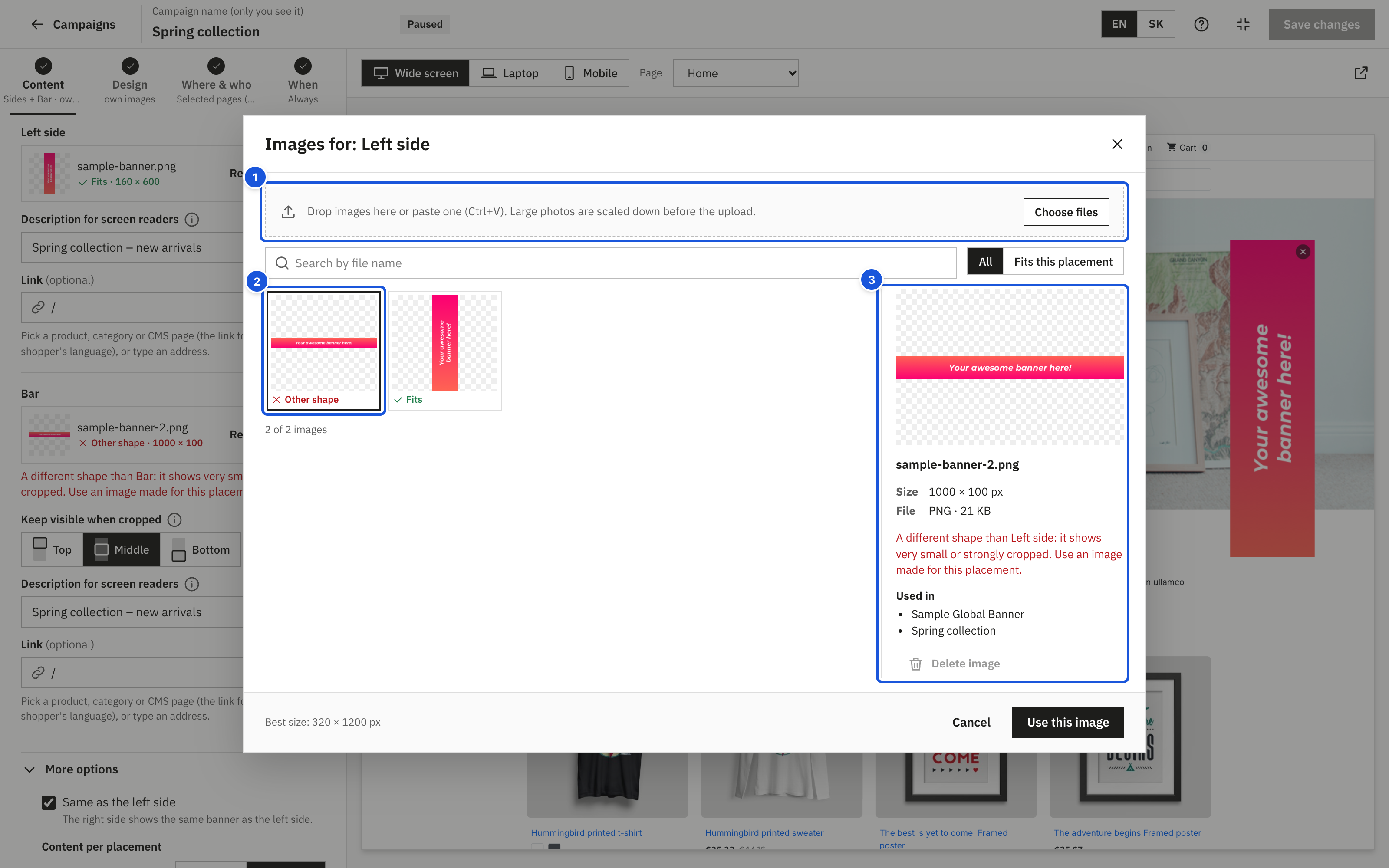
Task: Click the Content step checkmark icon
Action: [x=43, y=66]
